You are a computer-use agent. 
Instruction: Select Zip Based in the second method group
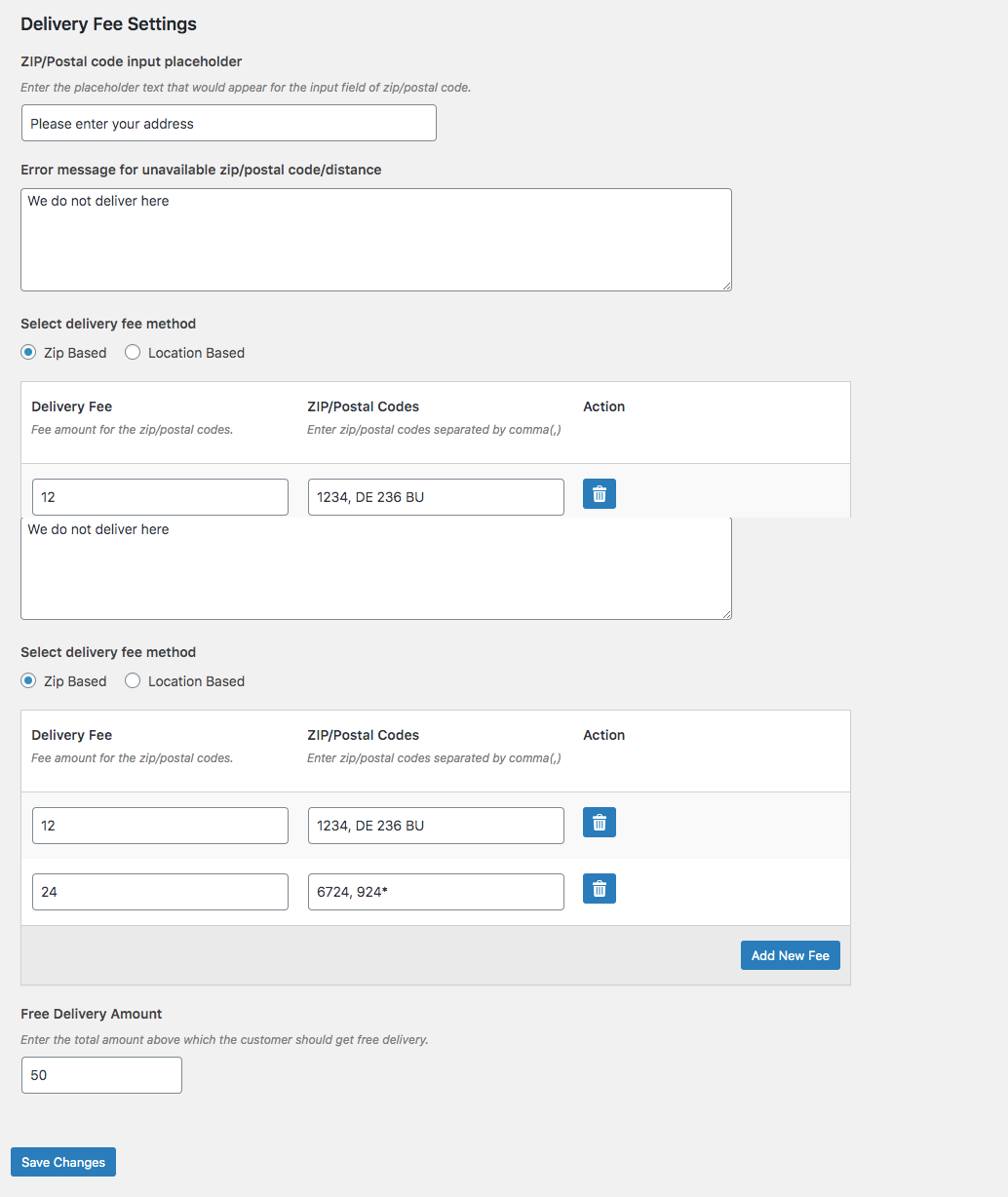click(x=29, y=681)
